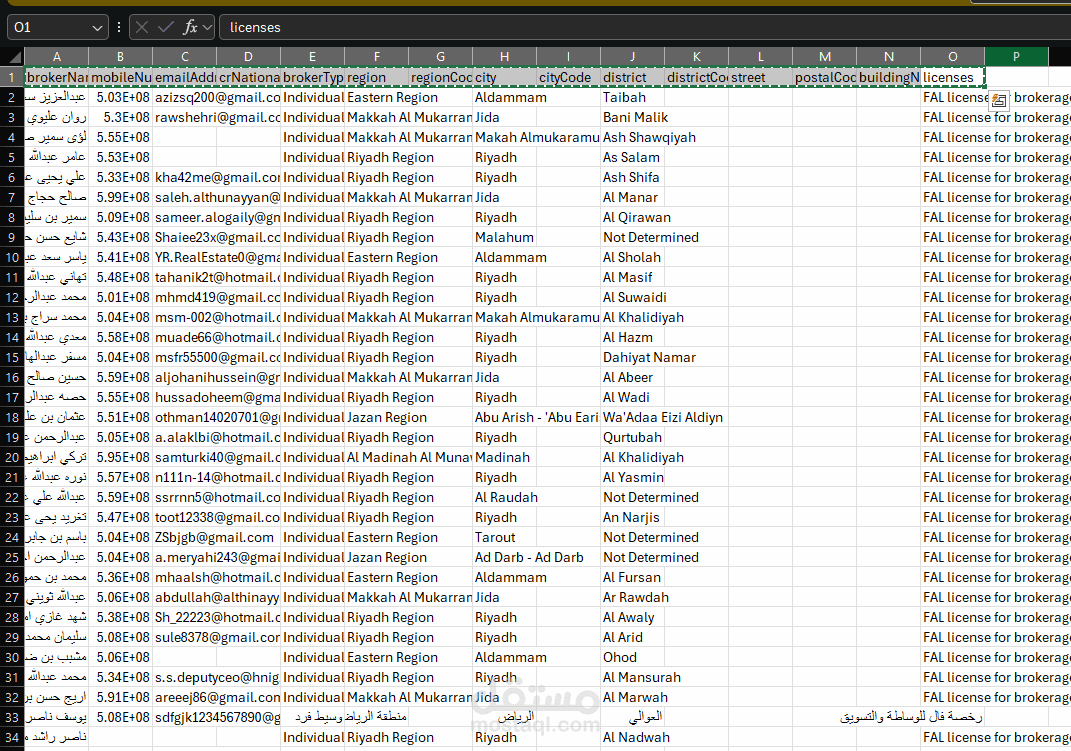This screenshot has width=1071, height=751.
Task: Click the formula bar containing licenses
Action: [x=645, y=27]
